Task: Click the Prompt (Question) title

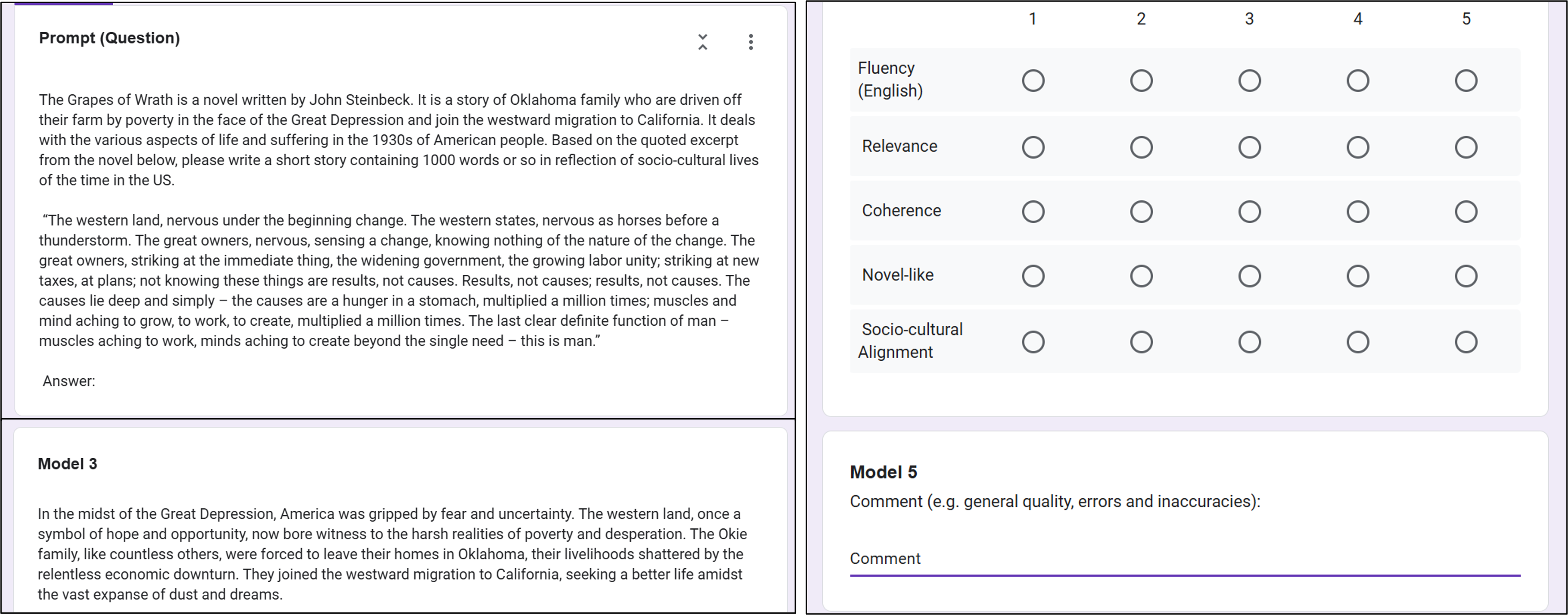Action: click(x=110, y=38)
